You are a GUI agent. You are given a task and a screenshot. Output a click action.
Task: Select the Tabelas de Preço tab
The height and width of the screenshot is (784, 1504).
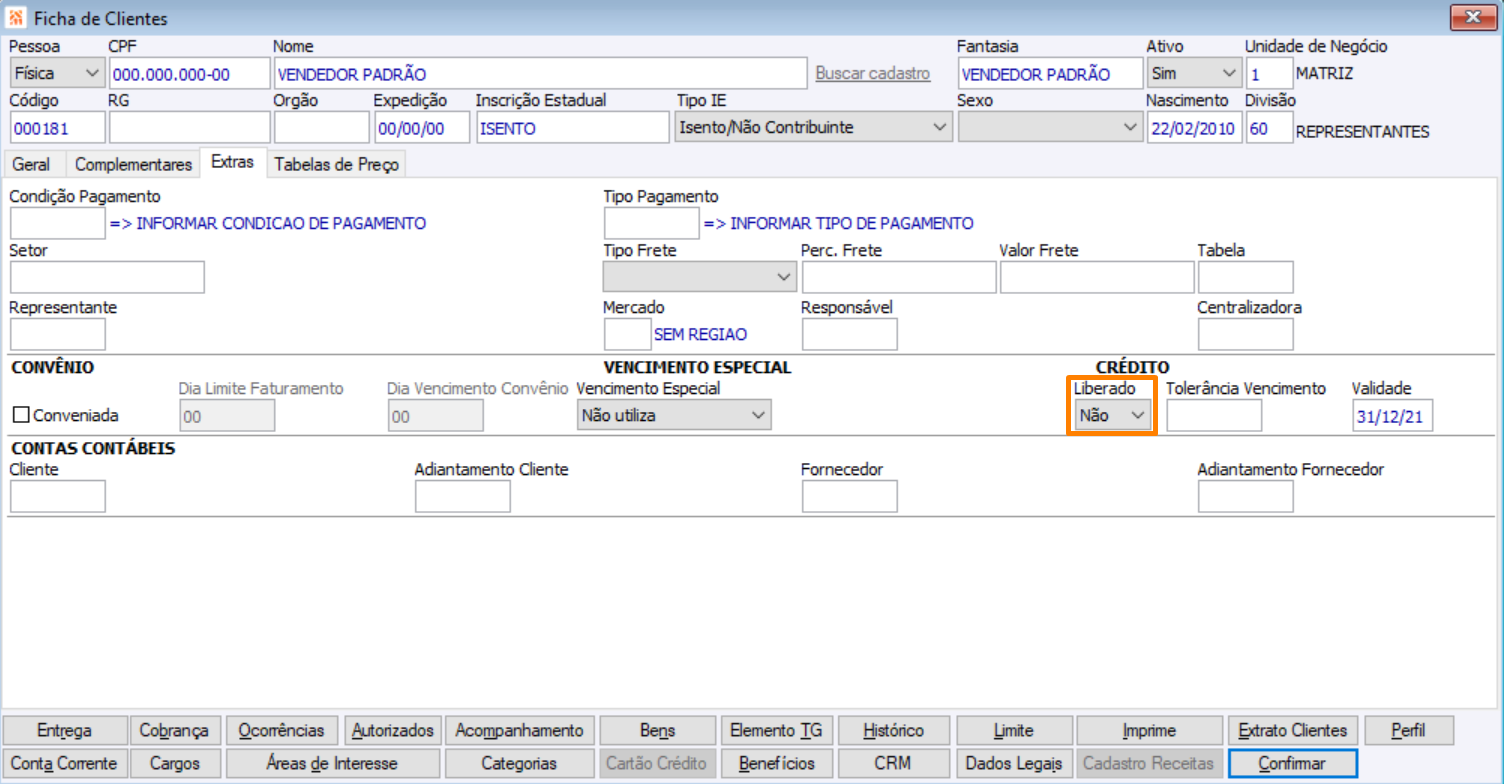(337, 165)
